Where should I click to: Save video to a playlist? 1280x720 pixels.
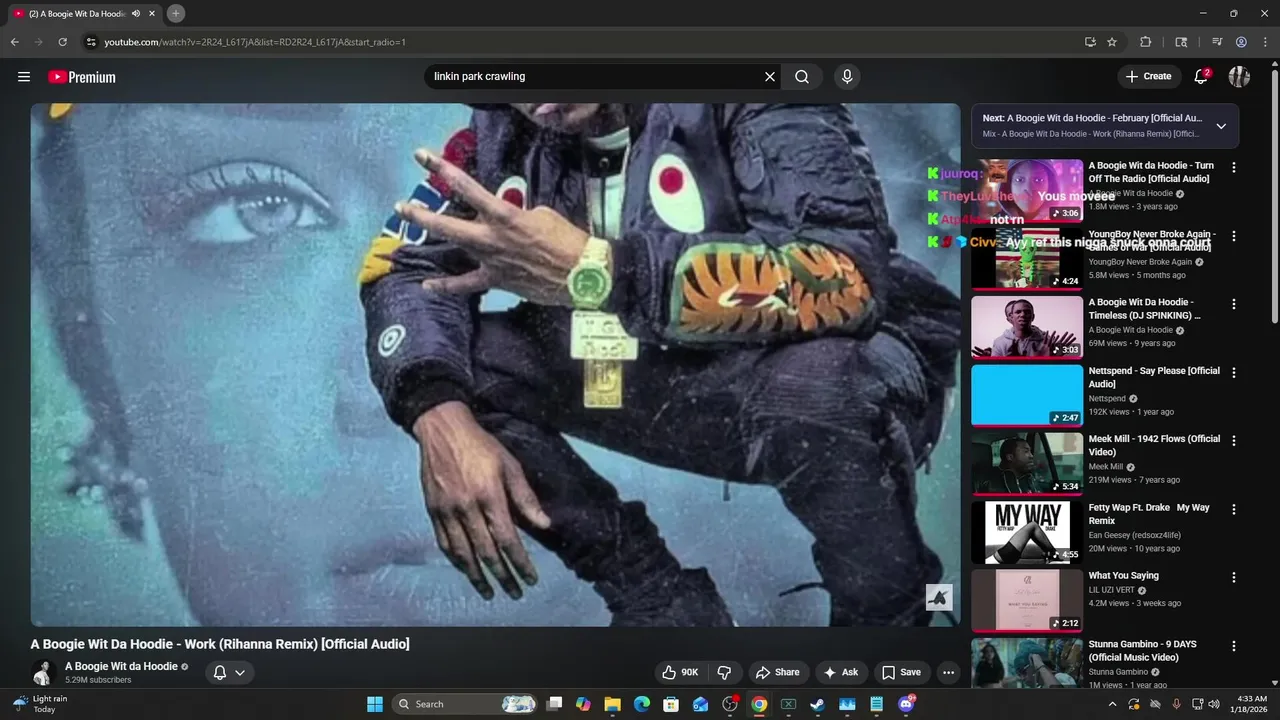tap(900, 672)
